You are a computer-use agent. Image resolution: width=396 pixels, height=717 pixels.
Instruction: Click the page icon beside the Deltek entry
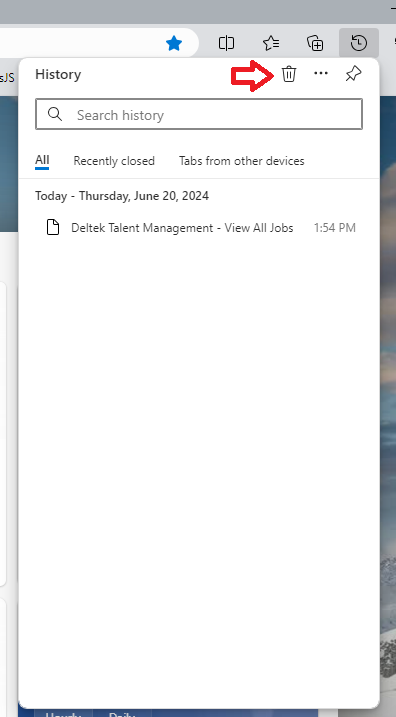[x=54, y=227]
